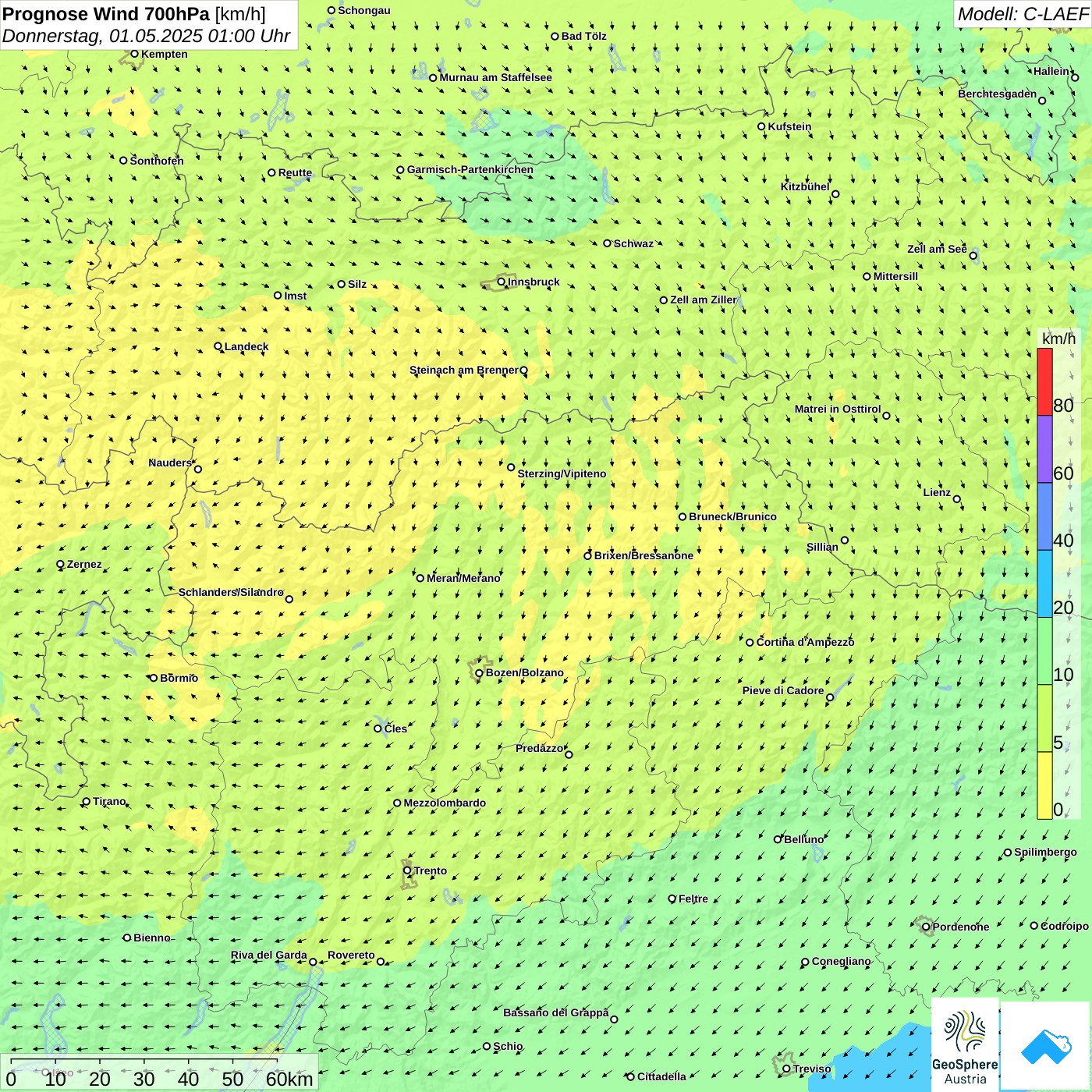Image resolution: width=1092 pixels, height=1092 pixels.
Task: Click the 'Pieve di Cadore' label
Action: tap(783, 690)
